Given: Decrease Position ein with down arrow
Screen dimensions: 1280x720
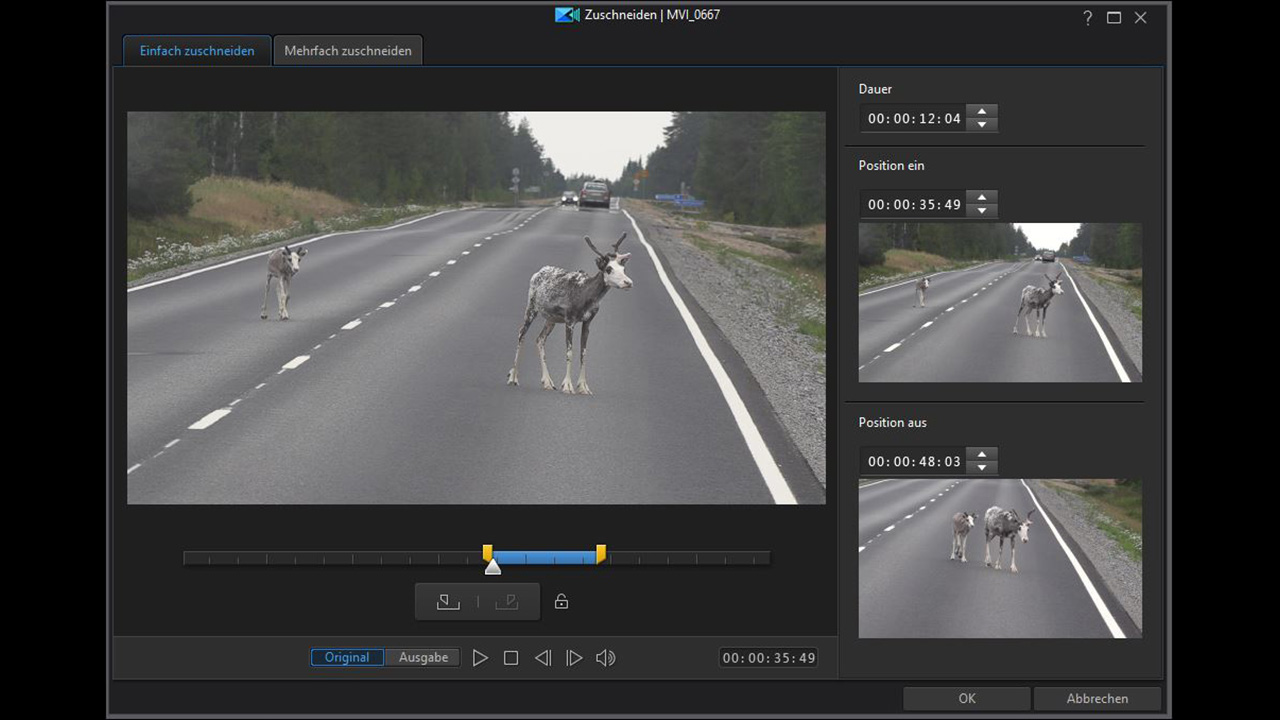Looking at the screenshot, I should pos(982,211).
